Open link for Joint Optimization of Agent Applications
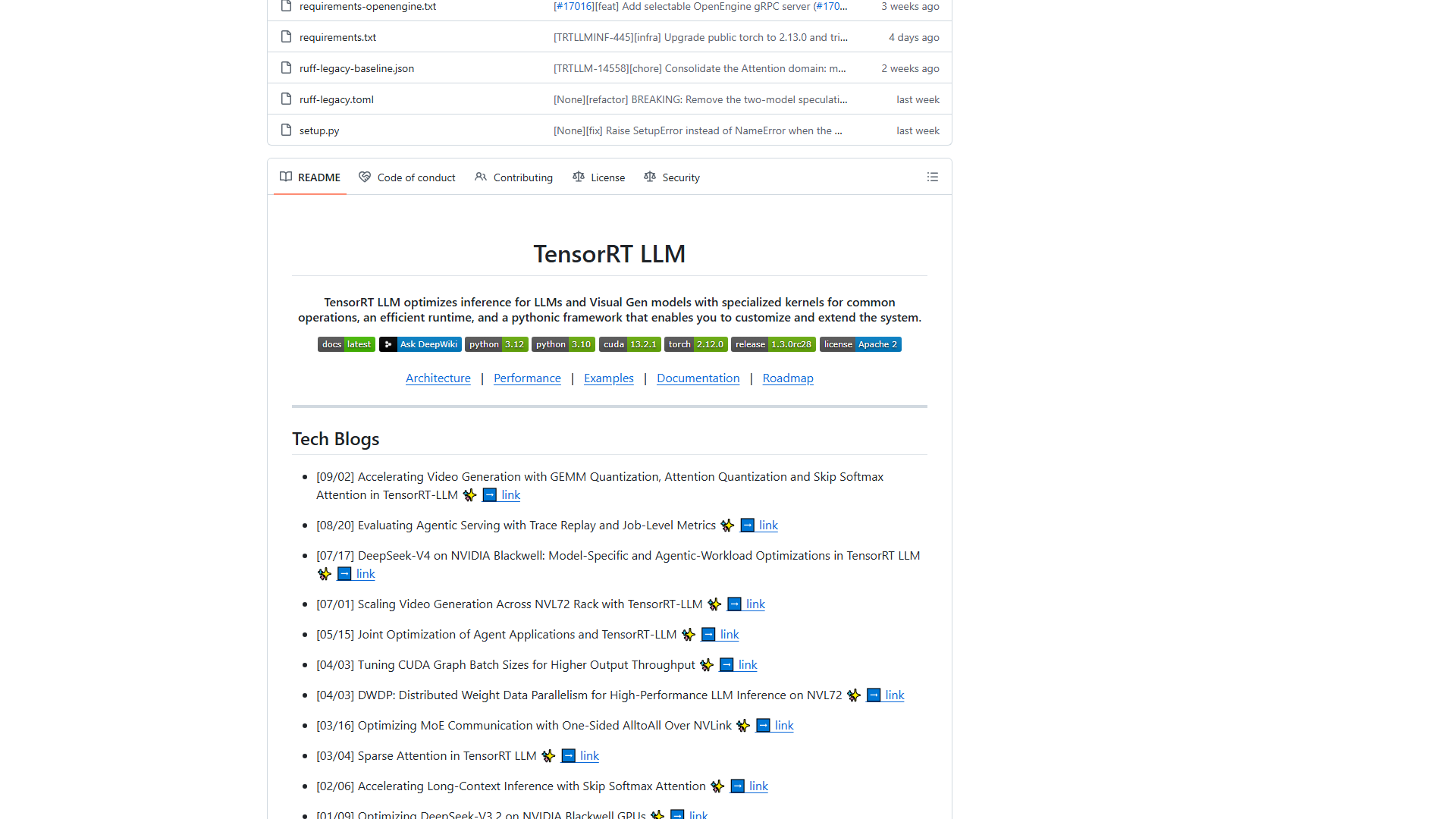 pos(720,634)
